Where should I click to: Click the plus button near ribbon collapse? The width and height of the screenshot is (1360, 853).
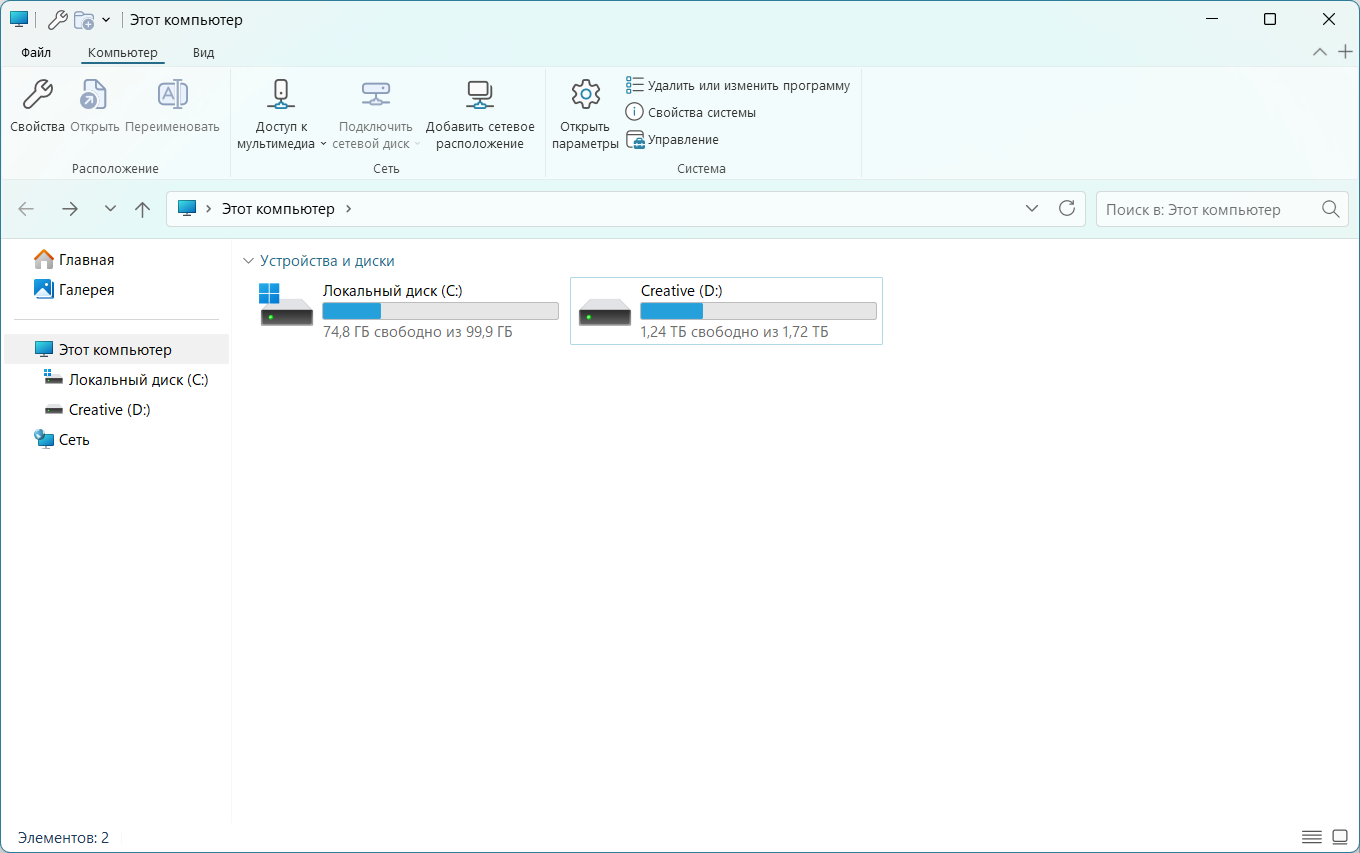coord(1345,52)
